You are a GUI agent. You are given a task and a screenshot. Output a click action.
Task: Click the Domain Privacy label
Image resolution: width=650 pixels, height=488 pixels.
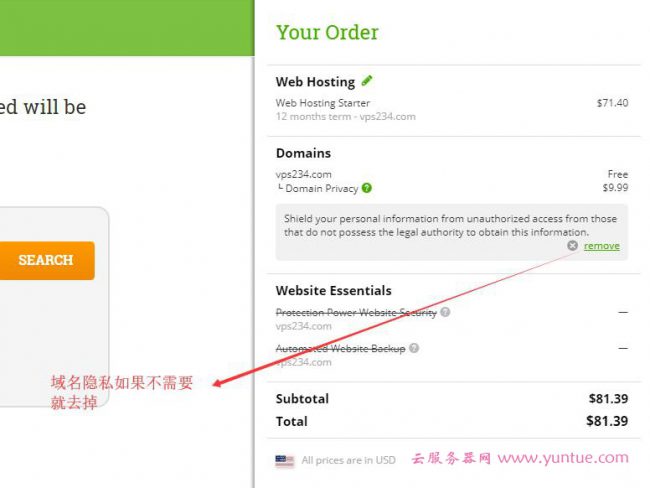[321, 189]
